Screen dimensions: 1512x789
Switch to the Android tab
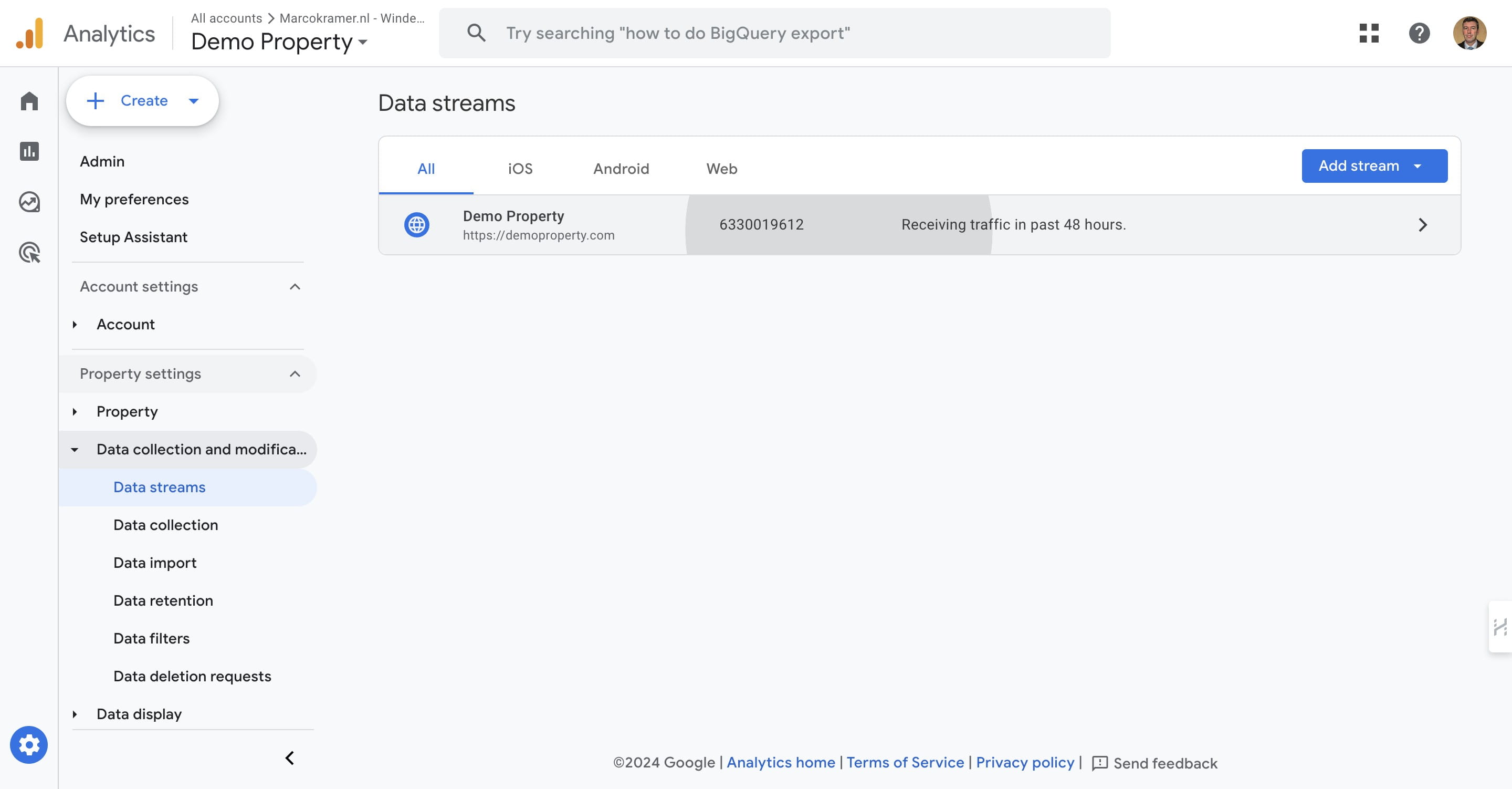[621, 169]
